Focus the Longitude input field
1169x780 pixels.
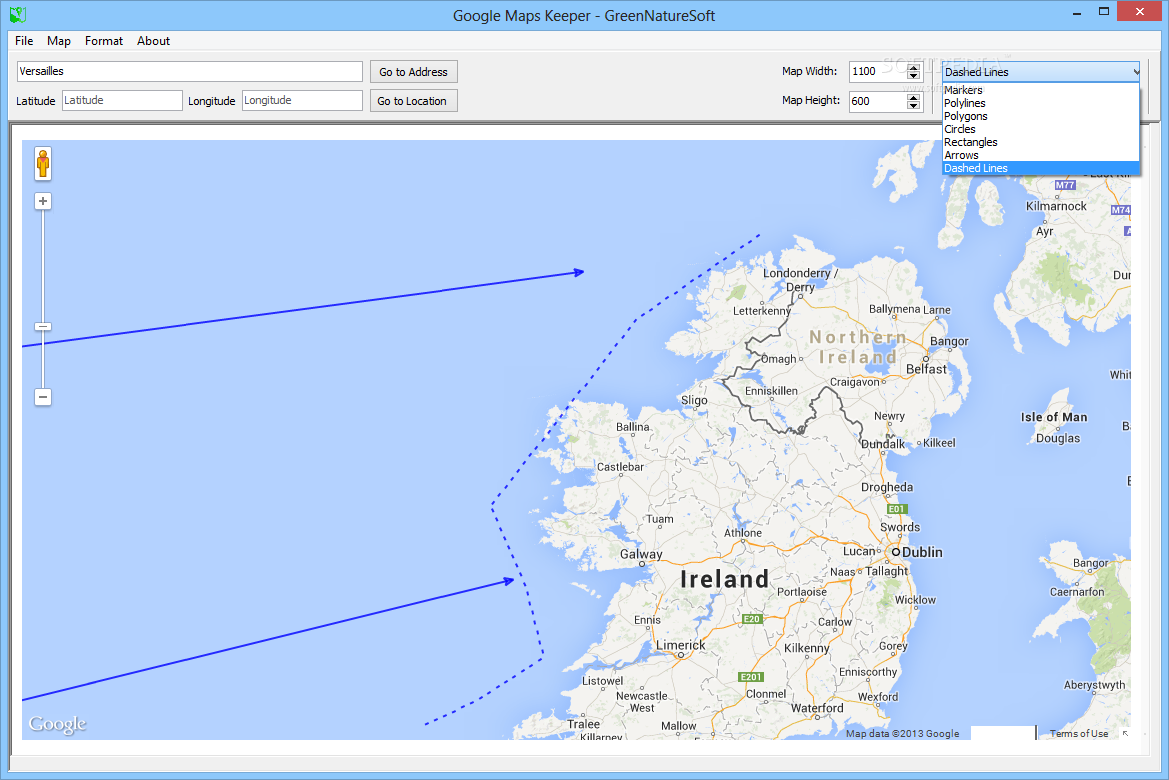click(302, 100)
